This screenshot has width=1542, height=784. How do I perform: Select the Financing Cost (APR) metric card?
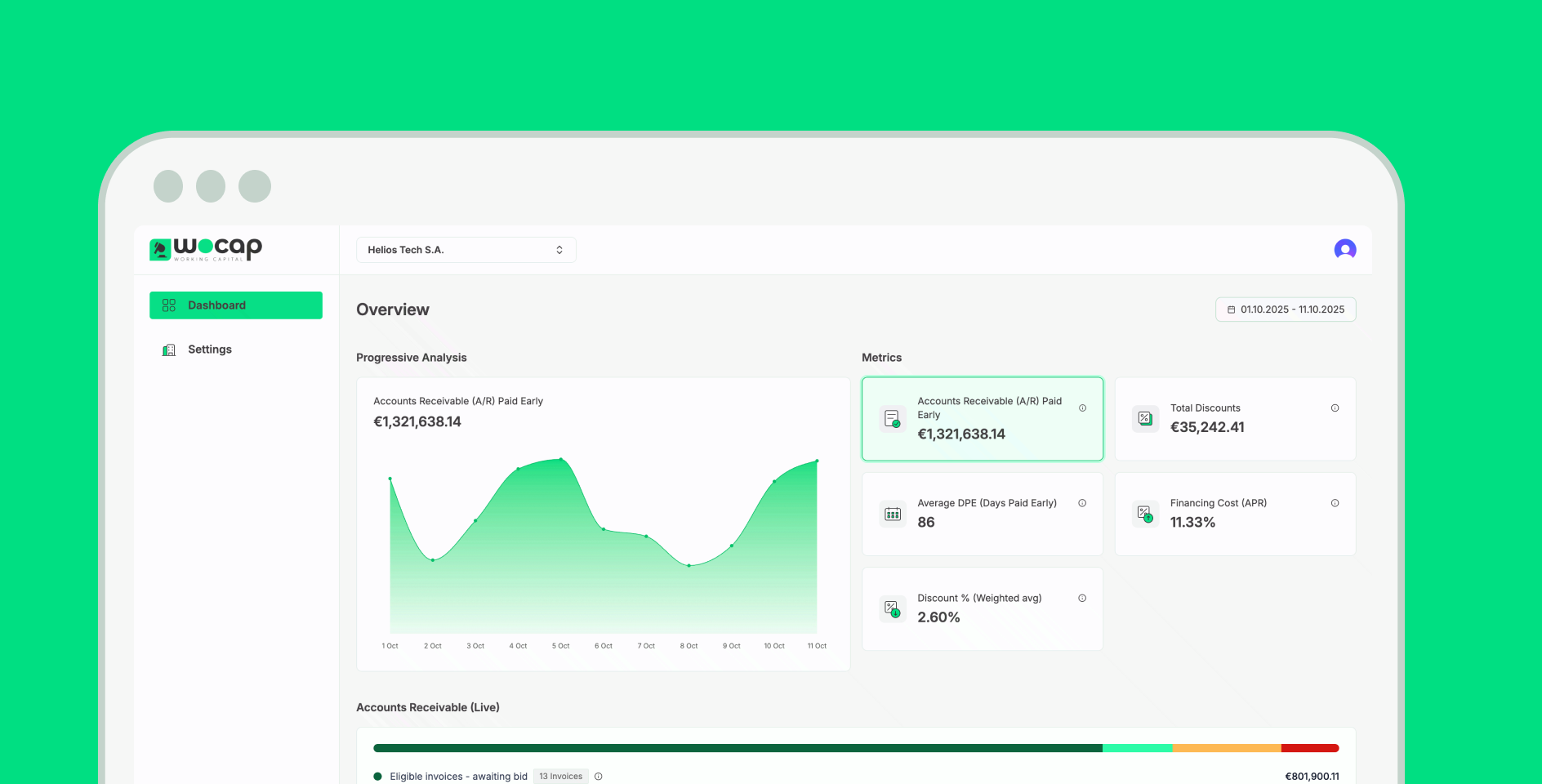1234,514
